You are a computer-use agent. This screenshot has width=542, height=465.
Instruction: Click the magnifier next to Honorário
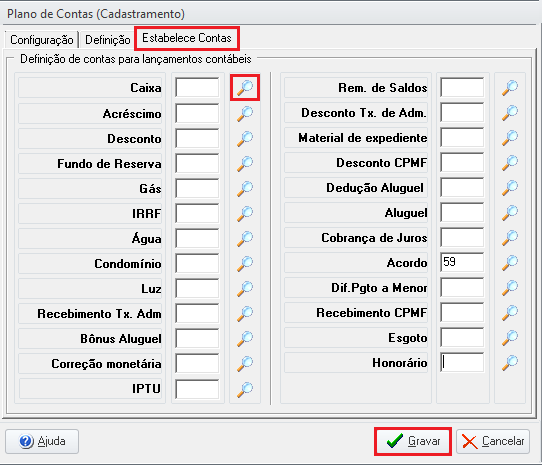click(510, 362)
